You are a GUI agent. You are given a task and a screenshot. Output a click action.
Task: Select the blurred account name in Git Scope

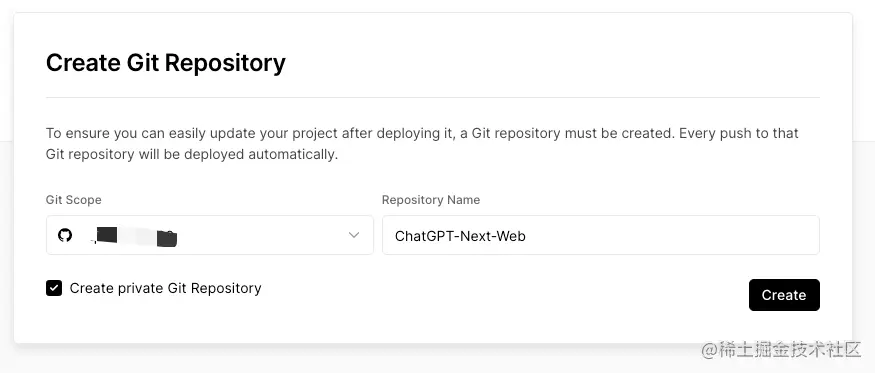(x=134, y=236)
